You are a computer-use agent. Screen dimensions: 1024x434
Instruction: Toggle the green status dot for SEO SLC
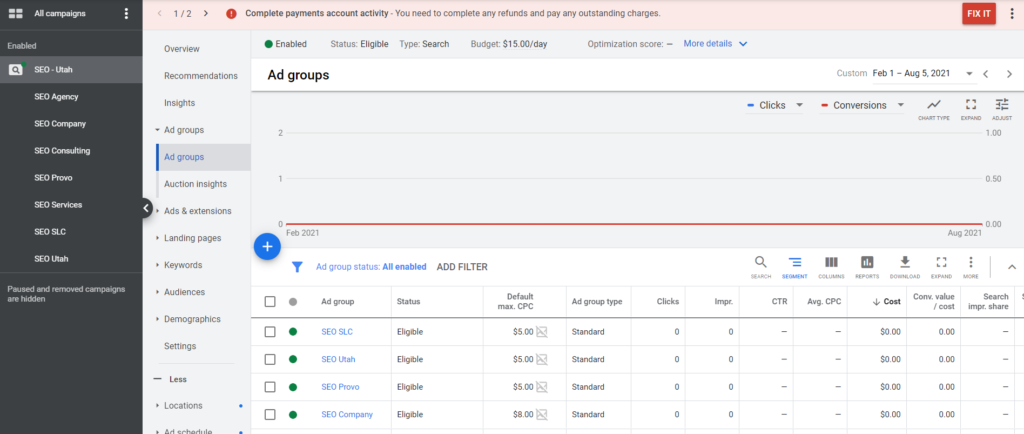coord(293,332)
